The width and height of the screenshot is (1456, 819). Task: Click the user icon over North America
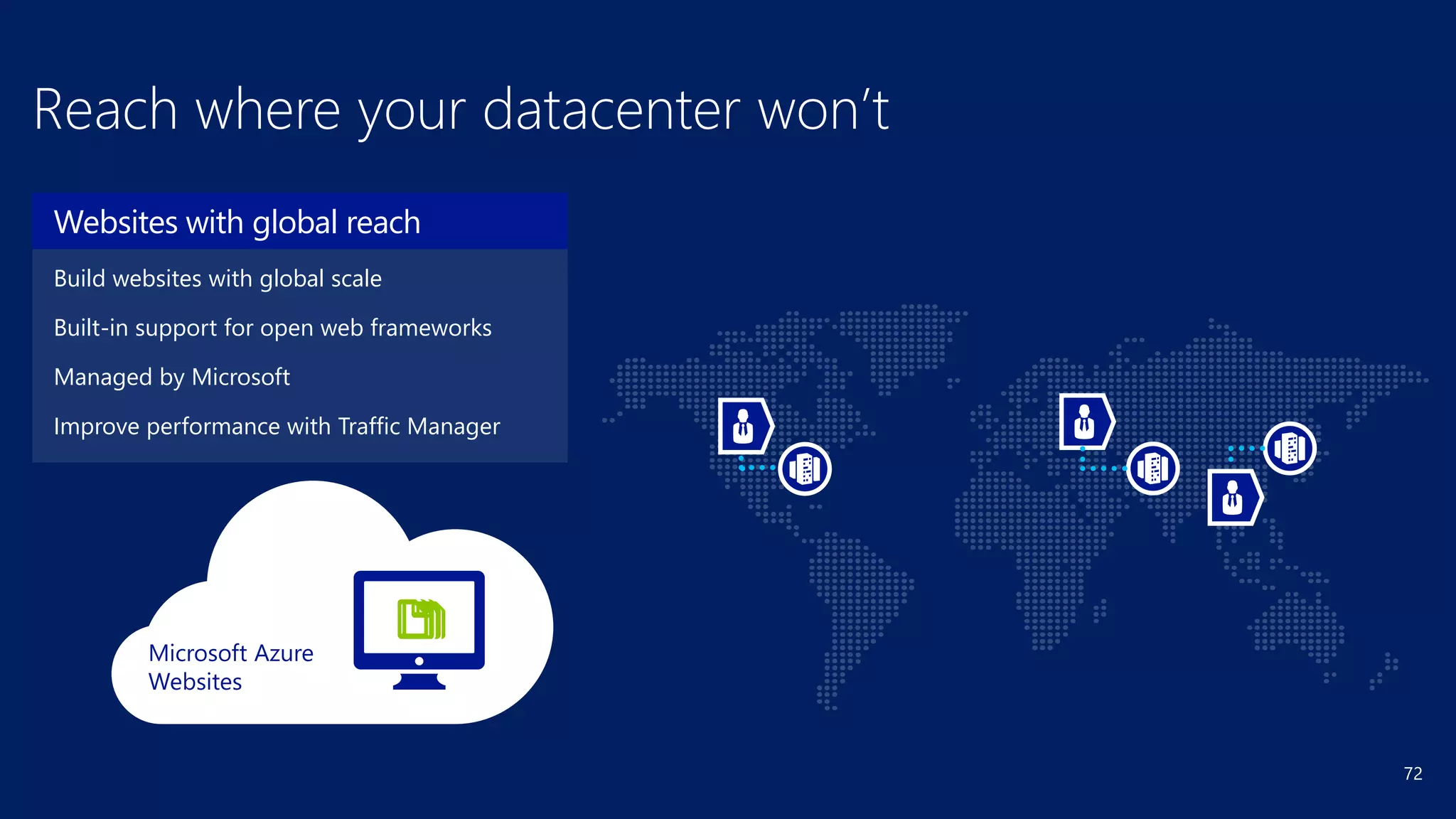[745, 426]
